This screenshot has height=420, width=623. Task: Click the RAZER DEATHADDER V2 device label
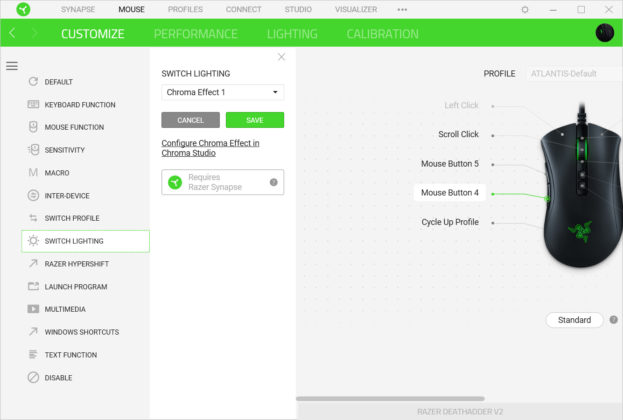click(460, 412)
